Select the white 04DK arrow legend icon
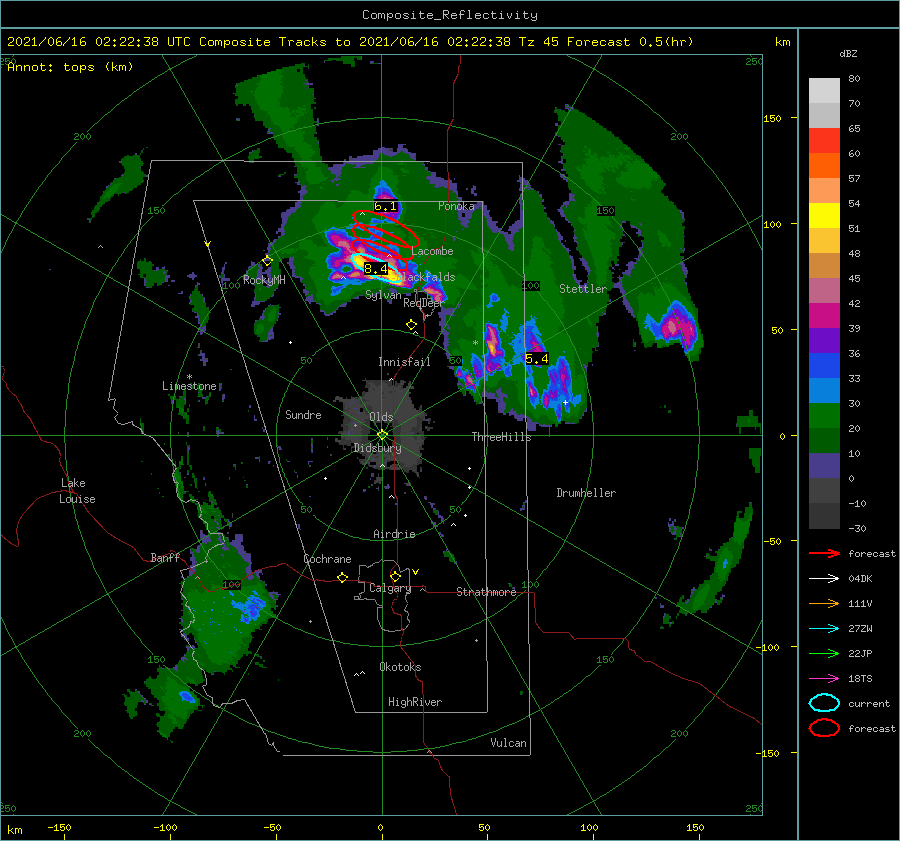This screenshot has height=841, width=900. point(824,578)
